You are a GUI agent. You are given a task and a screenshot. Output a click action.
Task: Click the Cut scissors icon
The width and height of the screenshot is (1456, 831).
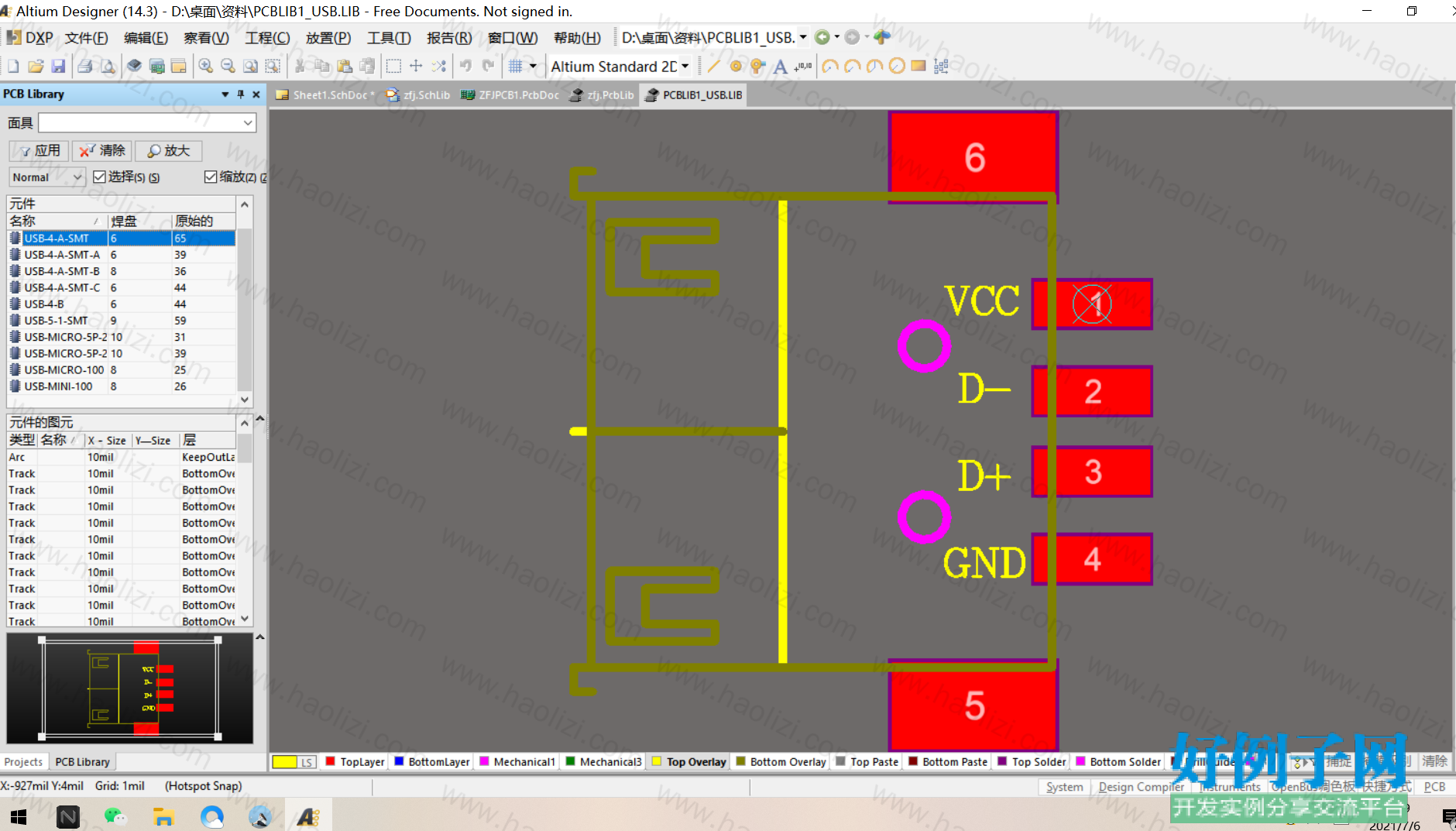click(300, 67)
